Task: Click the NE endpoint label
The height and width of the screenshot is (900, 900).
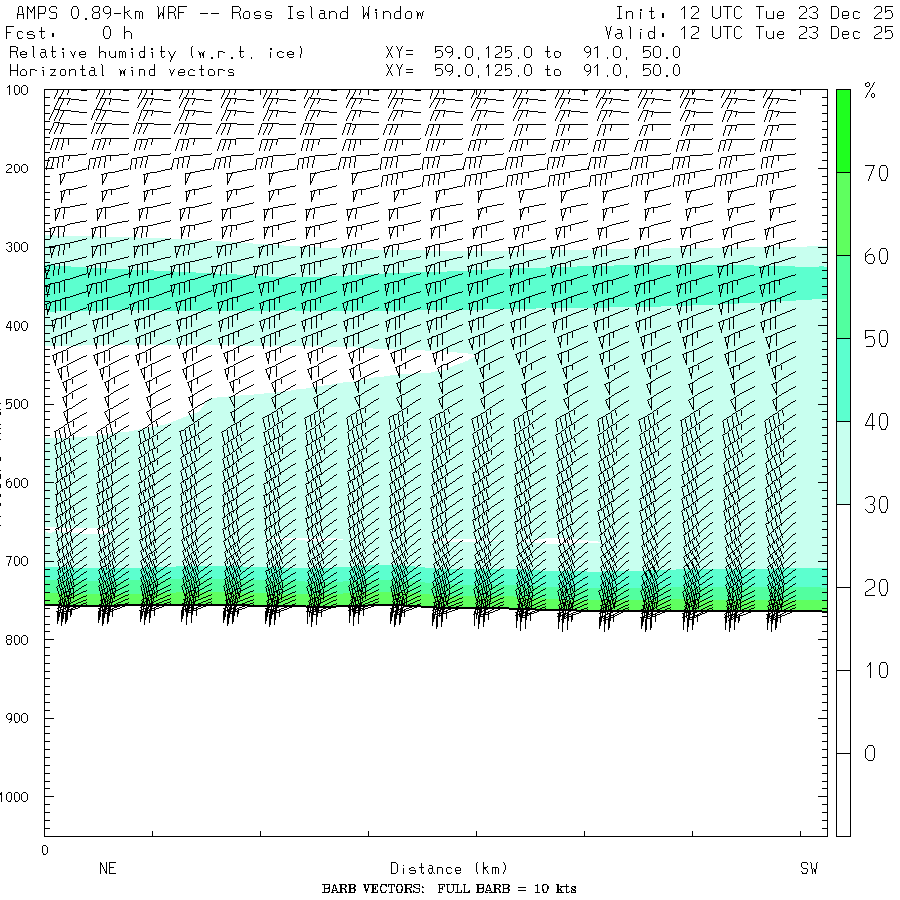Action: 107,869
